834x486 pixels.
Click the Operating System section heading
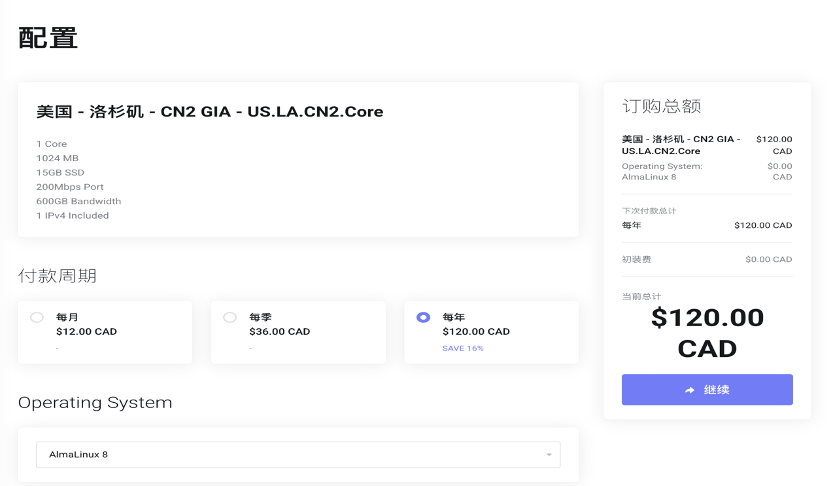tap(95, 403)
